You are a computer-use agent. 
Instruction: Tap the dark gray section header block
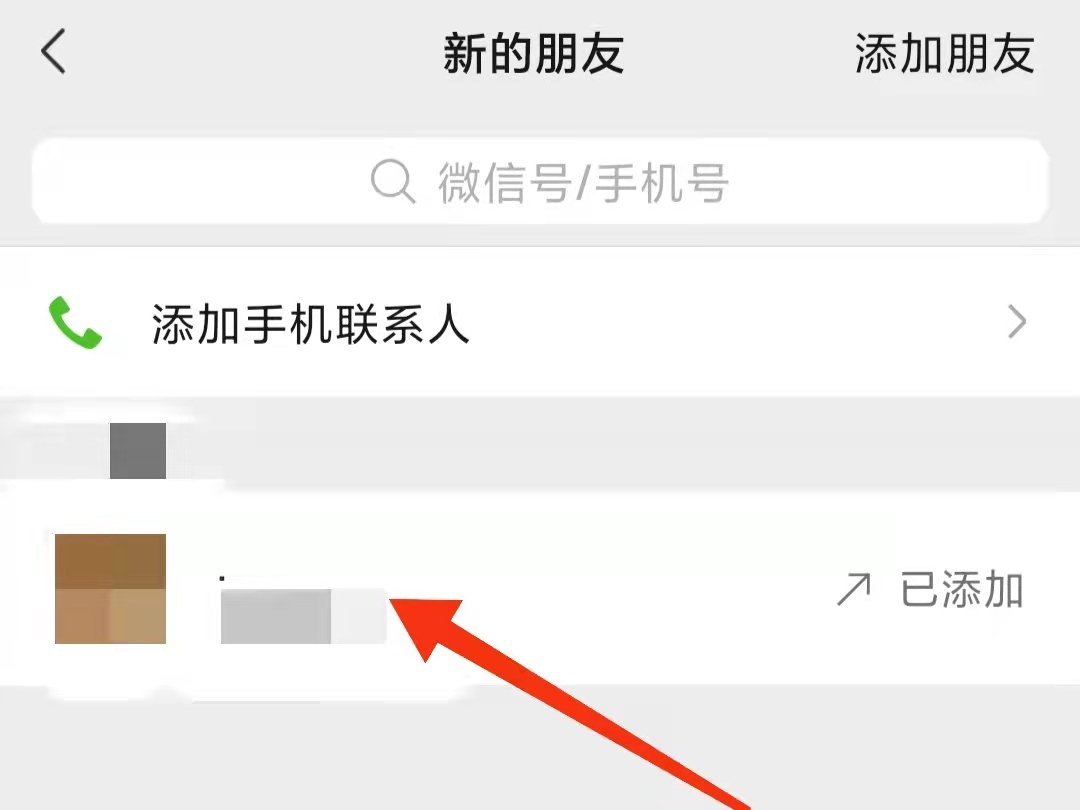pos(138,450)
